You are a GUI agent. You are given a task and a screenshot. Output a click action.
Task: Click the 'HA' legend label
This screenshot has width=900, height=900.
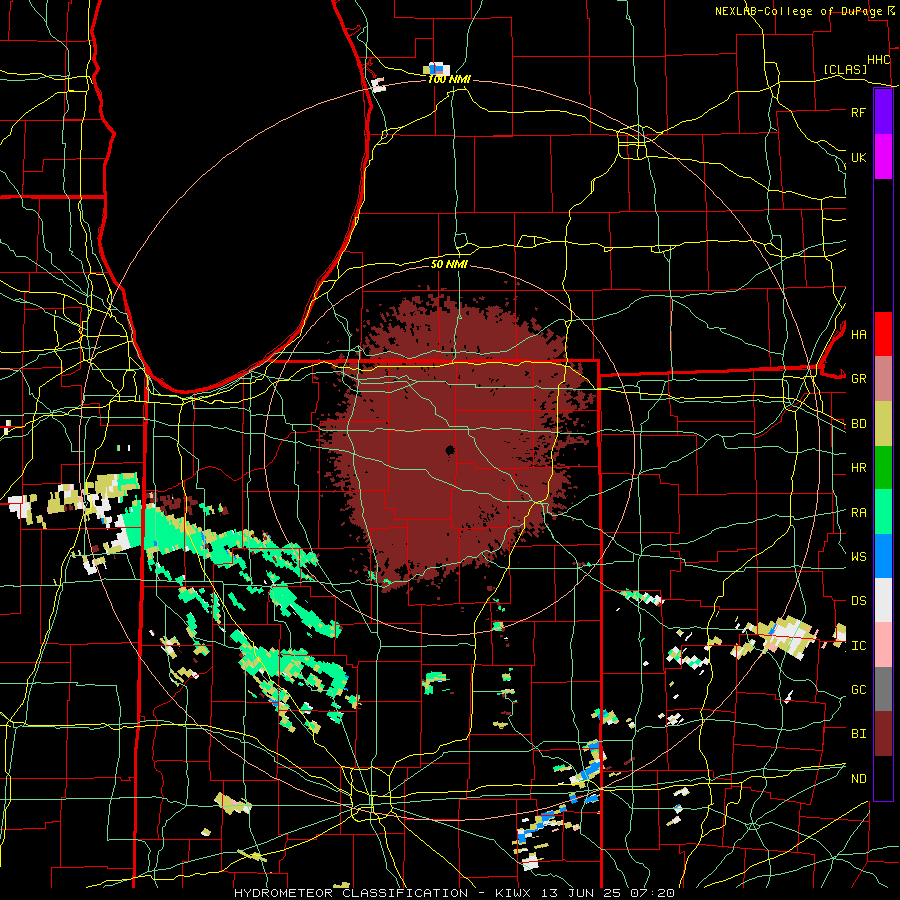(x=858, y=334)
